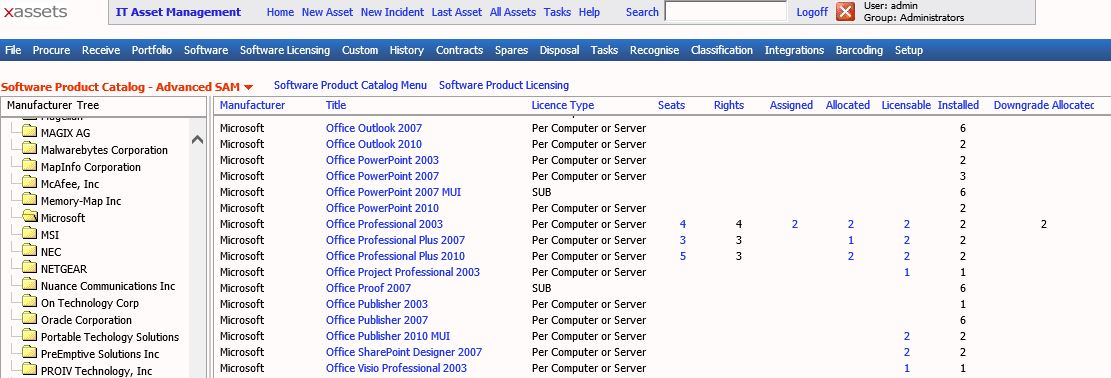Open the Software Product Catalog dropdown arrow

[249, 87]
